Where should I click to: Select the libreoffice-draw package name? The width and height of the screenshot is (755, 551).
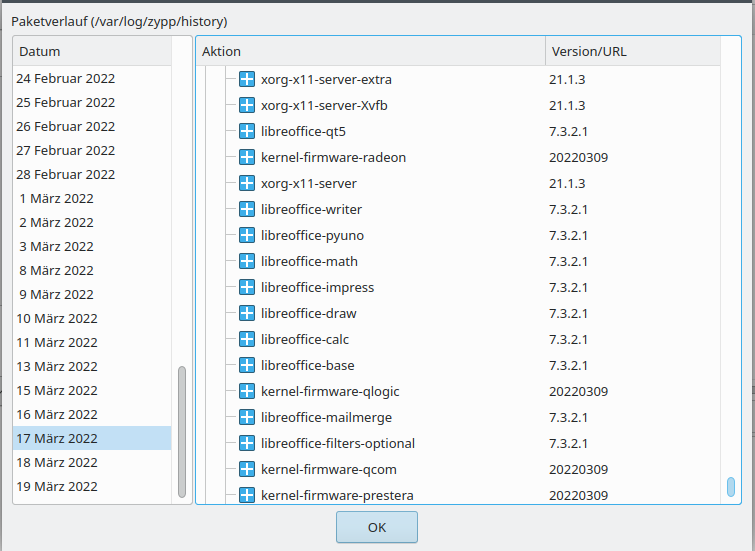308,314
